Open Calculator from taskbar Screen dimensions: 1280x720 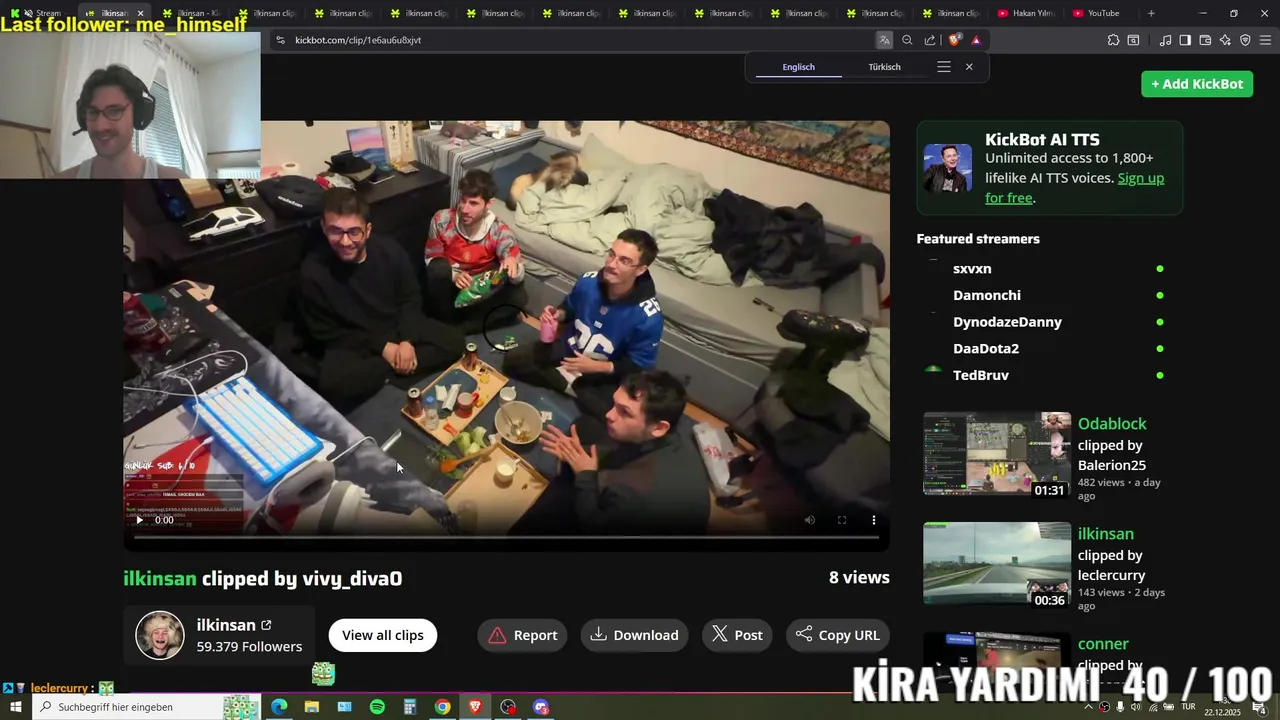[410, 707]
